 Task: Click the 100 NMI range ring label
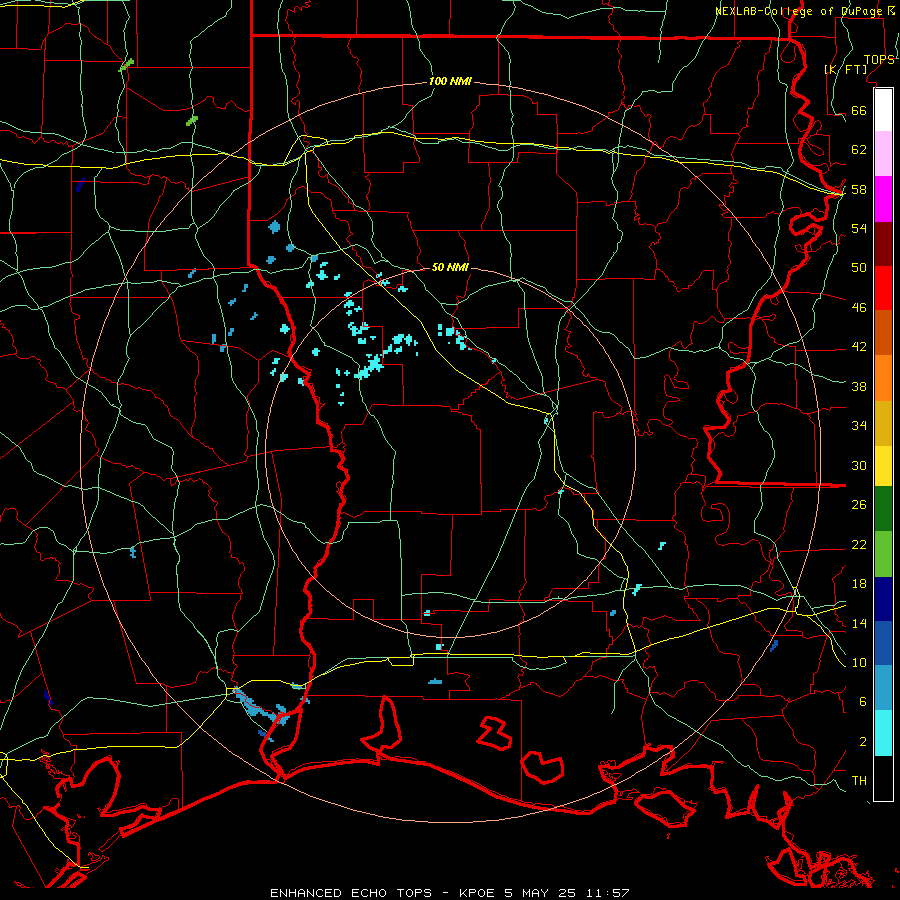pyautogui.click(x=450, y=81)
